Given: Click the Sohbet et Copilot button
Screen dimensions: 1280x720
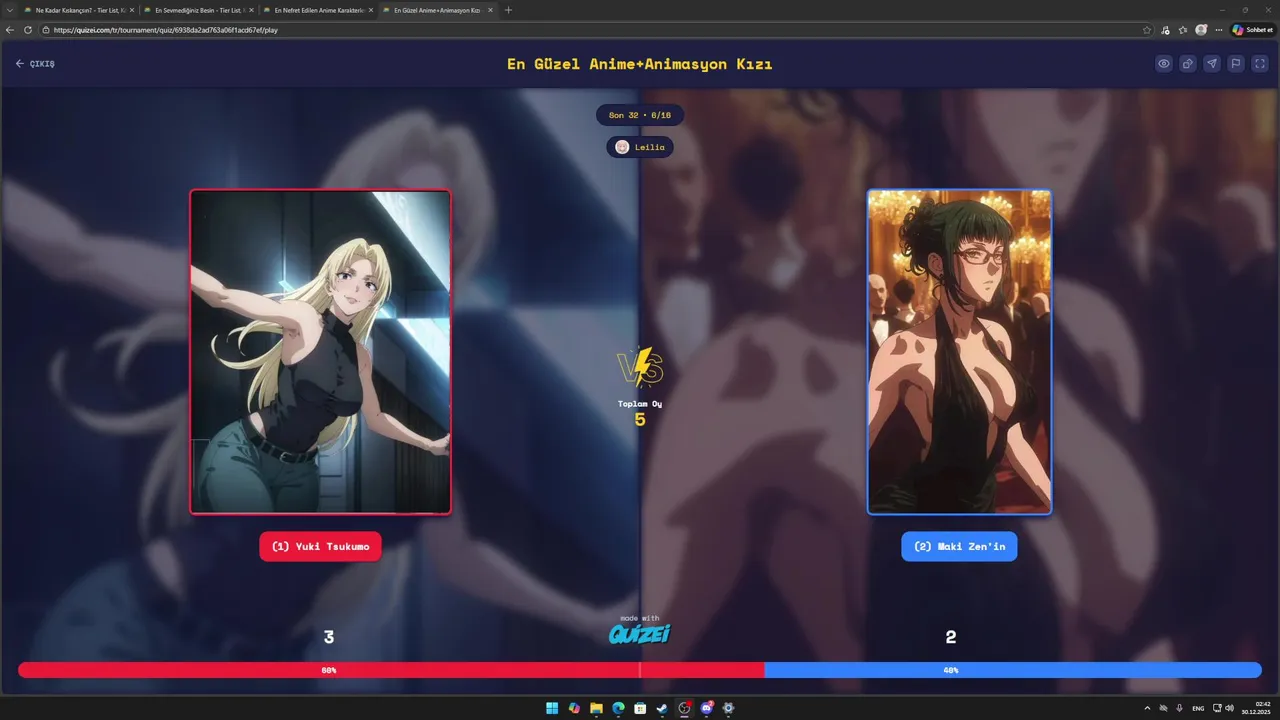Looking at the screenshot, I should [x=1253, y=30].
